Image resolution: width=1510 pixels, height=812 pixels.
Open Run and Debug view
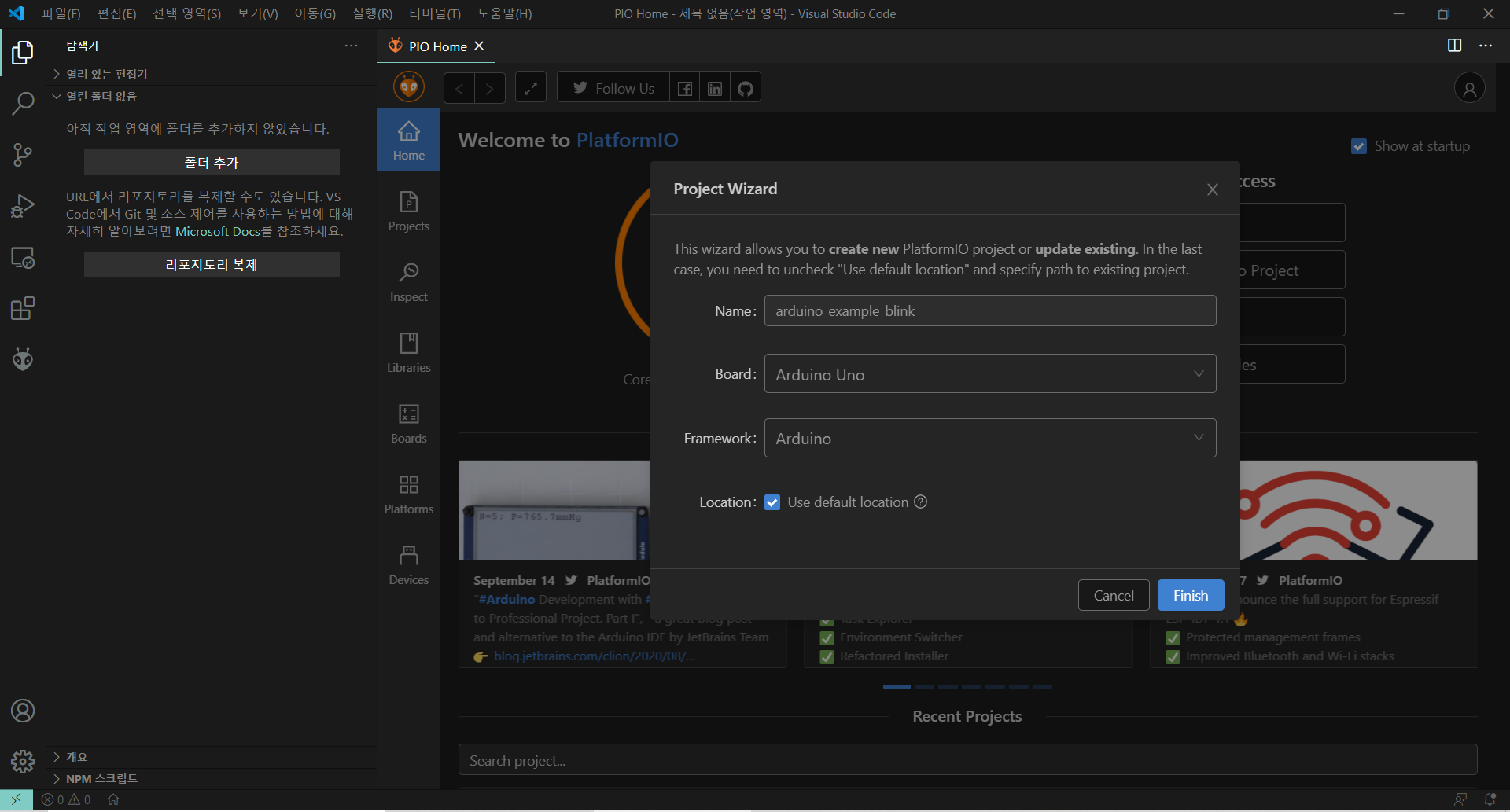click(23, 206)
